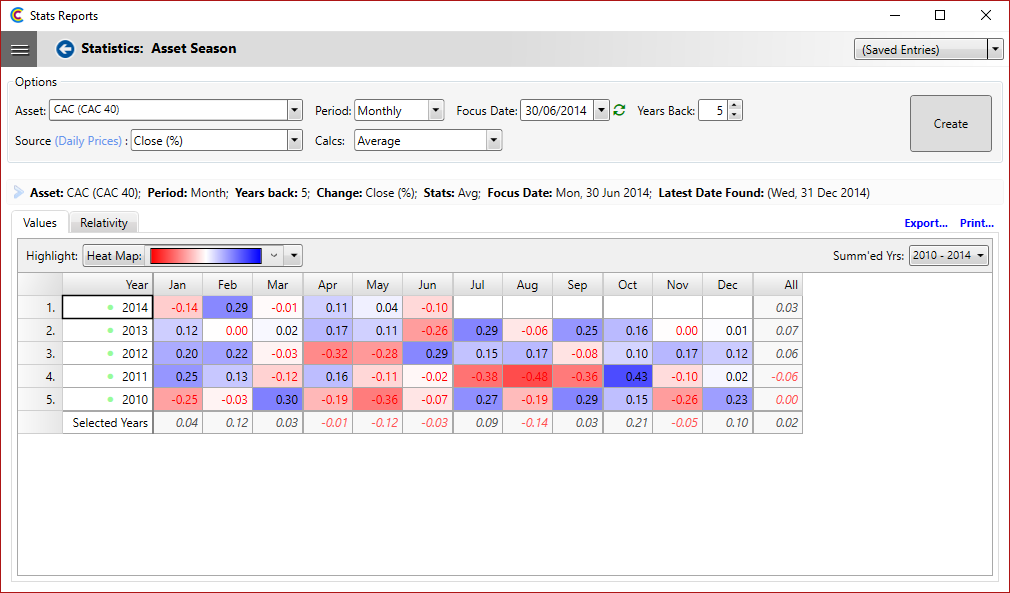
Task: Click the Stats Reports logo in the title bar
Action: click(17, 15)
